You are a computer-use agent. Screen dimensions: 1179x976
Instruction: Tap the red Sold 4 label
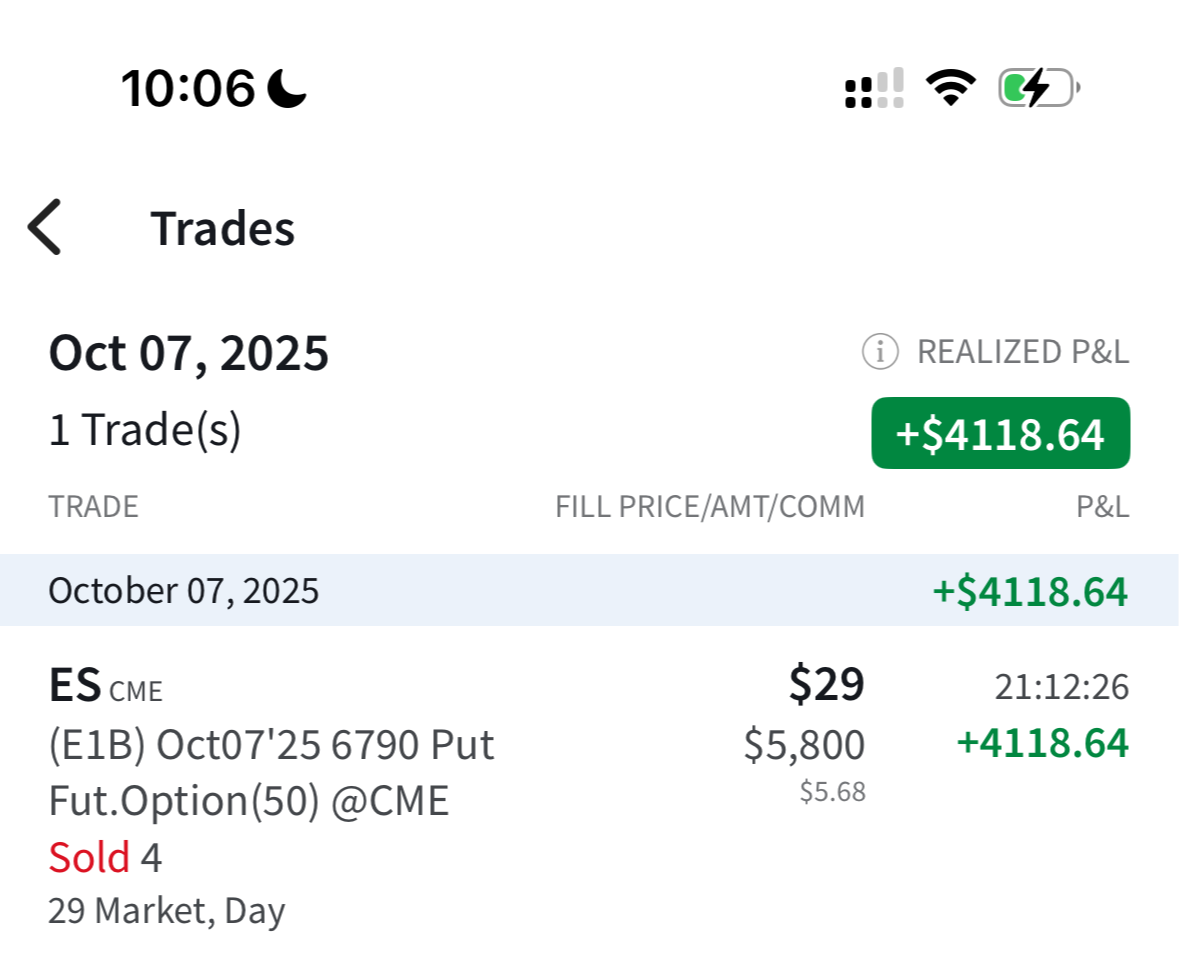105,858
